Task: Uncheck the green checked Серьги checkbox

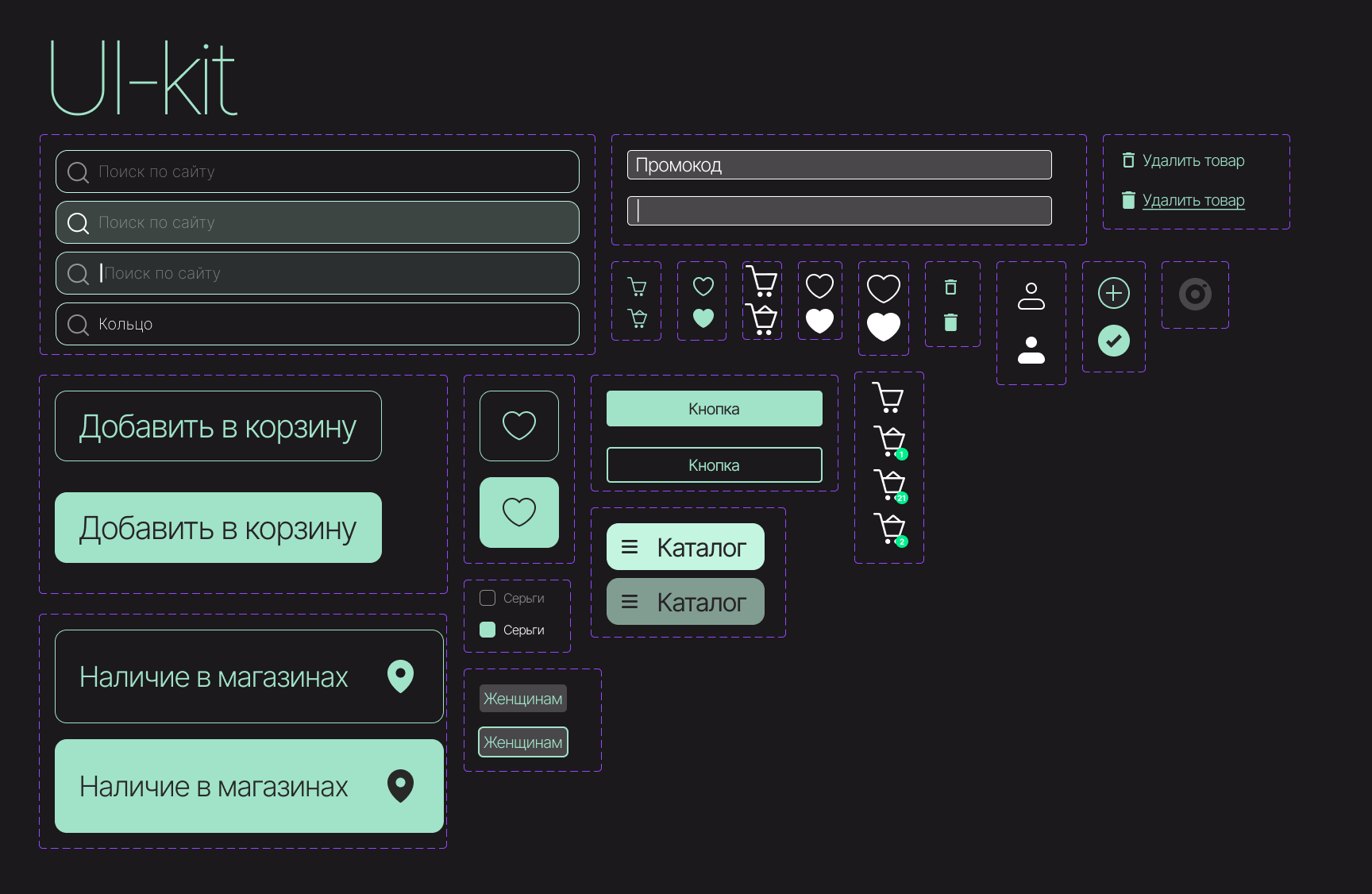Action: tap(488, 630)
